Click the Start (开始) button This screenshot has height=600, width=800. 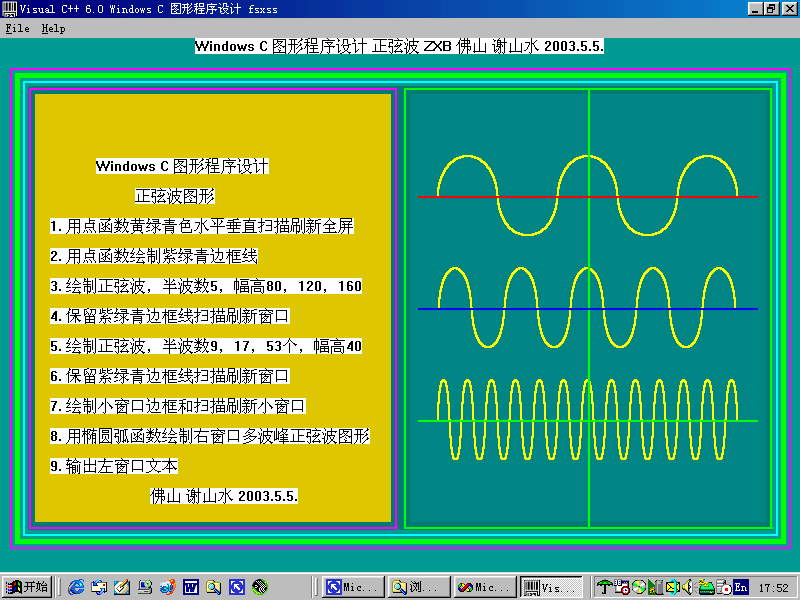[x=27, y=587]
